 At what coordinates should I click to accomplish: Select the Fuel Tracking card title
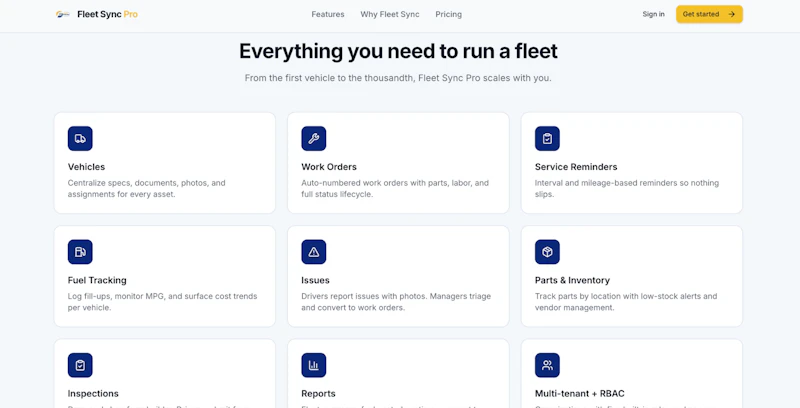(x=97, y=280)
